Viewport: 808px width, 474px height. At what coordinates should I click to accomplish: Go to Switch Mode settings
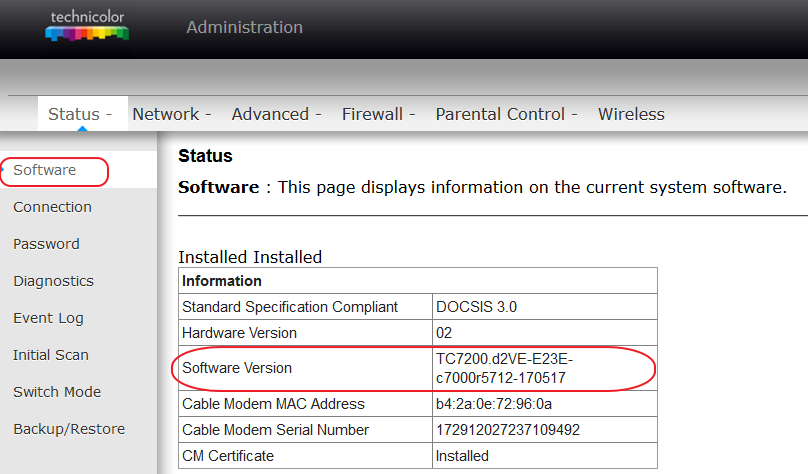pyautogui.click(x=57, y=392)
